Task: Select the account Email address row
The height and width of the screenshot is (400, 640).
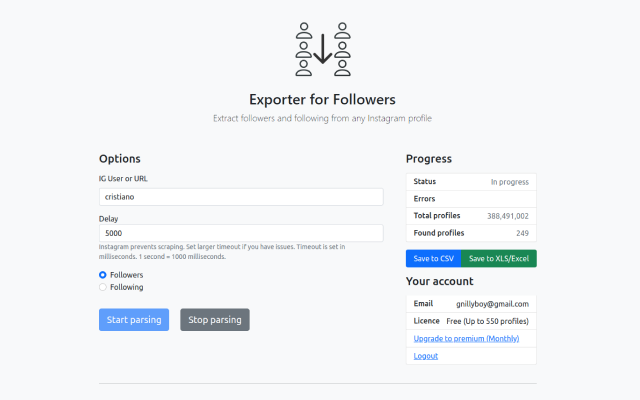Action: [471, 303]
